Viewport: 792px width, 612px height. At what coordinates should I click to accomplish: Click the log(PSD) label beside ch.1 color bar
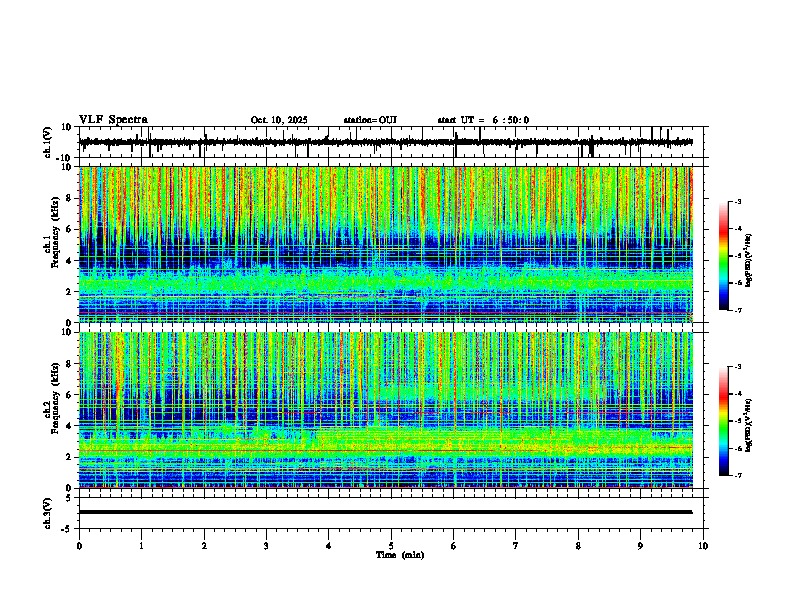pyautogui.click(x=749, y=261)
